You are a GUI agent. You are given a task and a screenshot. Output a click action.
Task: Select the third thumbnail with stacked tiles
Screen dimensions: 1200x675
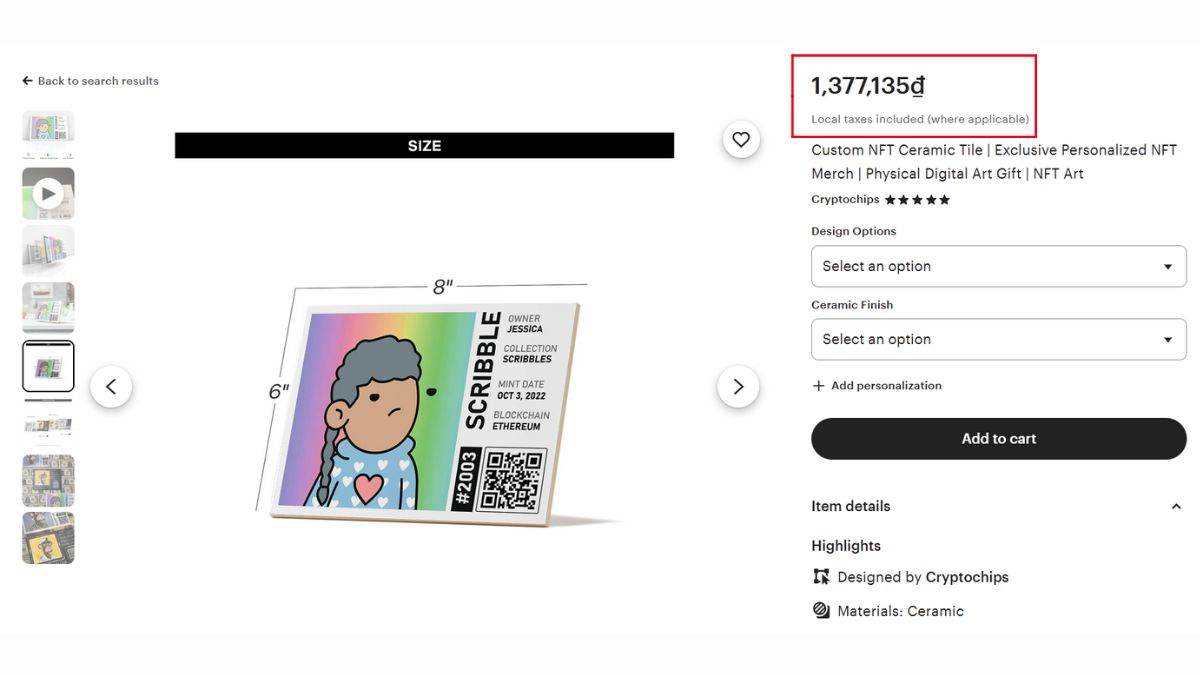coord(48,251)
